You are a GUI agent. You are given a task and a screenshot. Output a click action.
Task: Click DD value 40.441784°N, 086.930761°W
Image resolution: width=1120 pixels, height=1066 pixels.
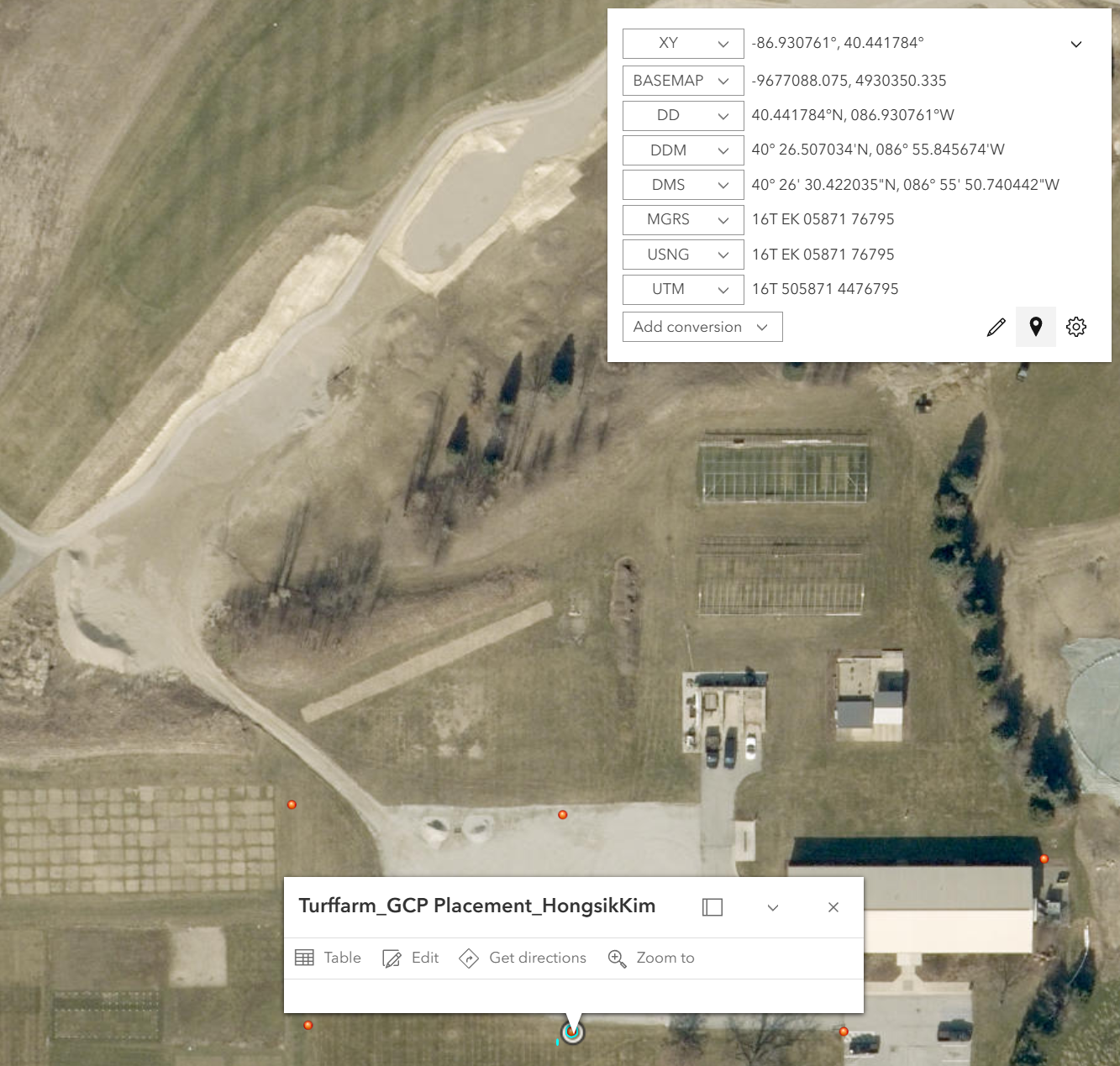(x=853, y=115)
